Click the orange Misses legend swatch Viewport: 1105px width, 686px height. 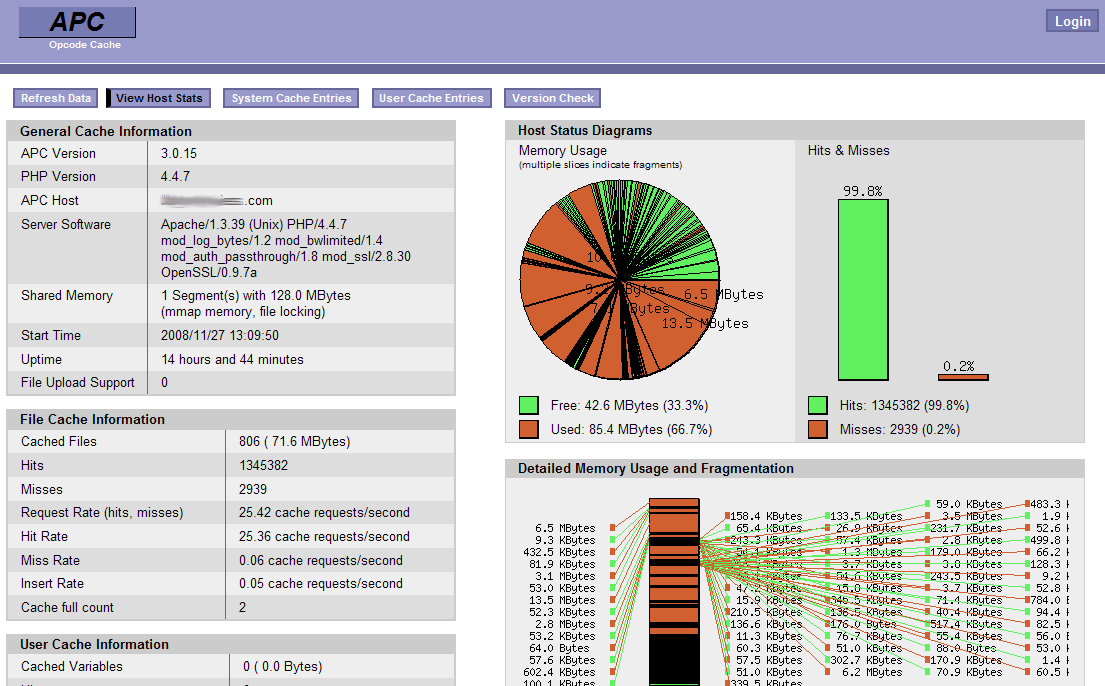point(817,429)
